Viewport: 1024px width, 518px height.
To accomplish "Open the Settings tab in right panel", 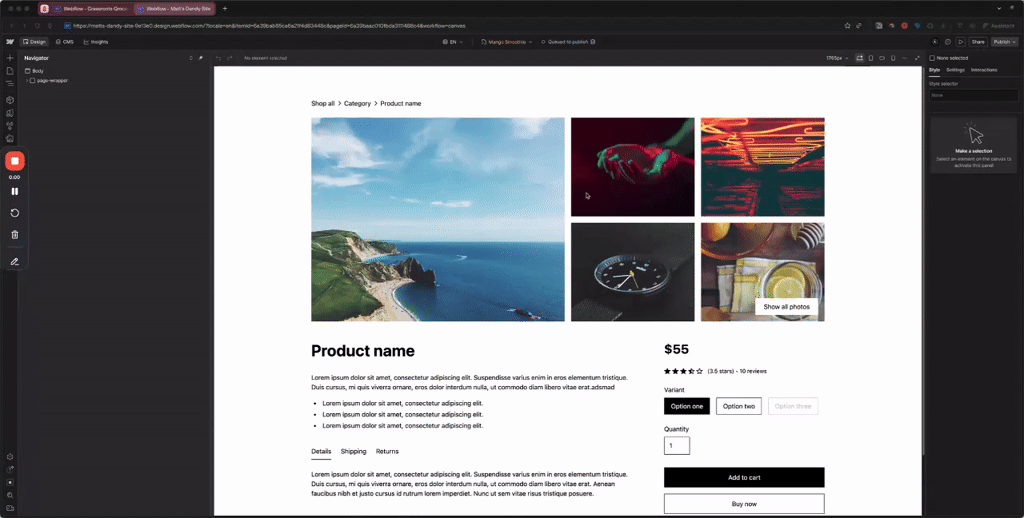I will click(x=955, y=70).
